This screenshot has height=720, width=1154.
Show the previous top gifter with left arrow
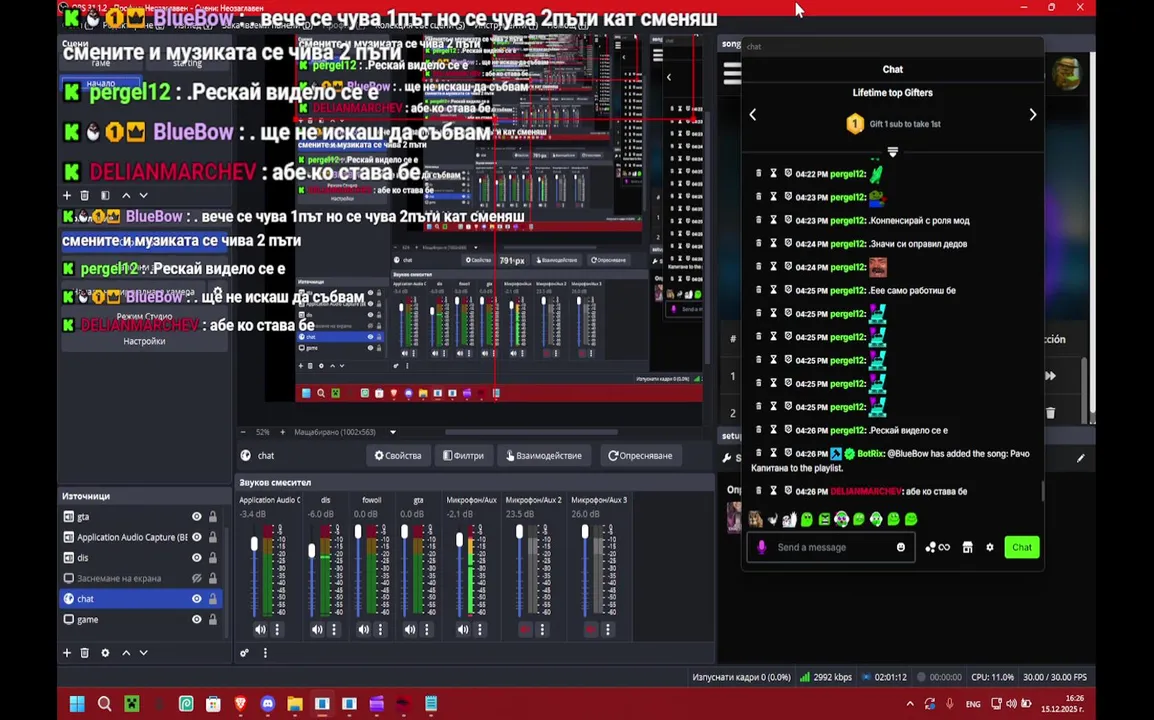click(x=752, y=114)
